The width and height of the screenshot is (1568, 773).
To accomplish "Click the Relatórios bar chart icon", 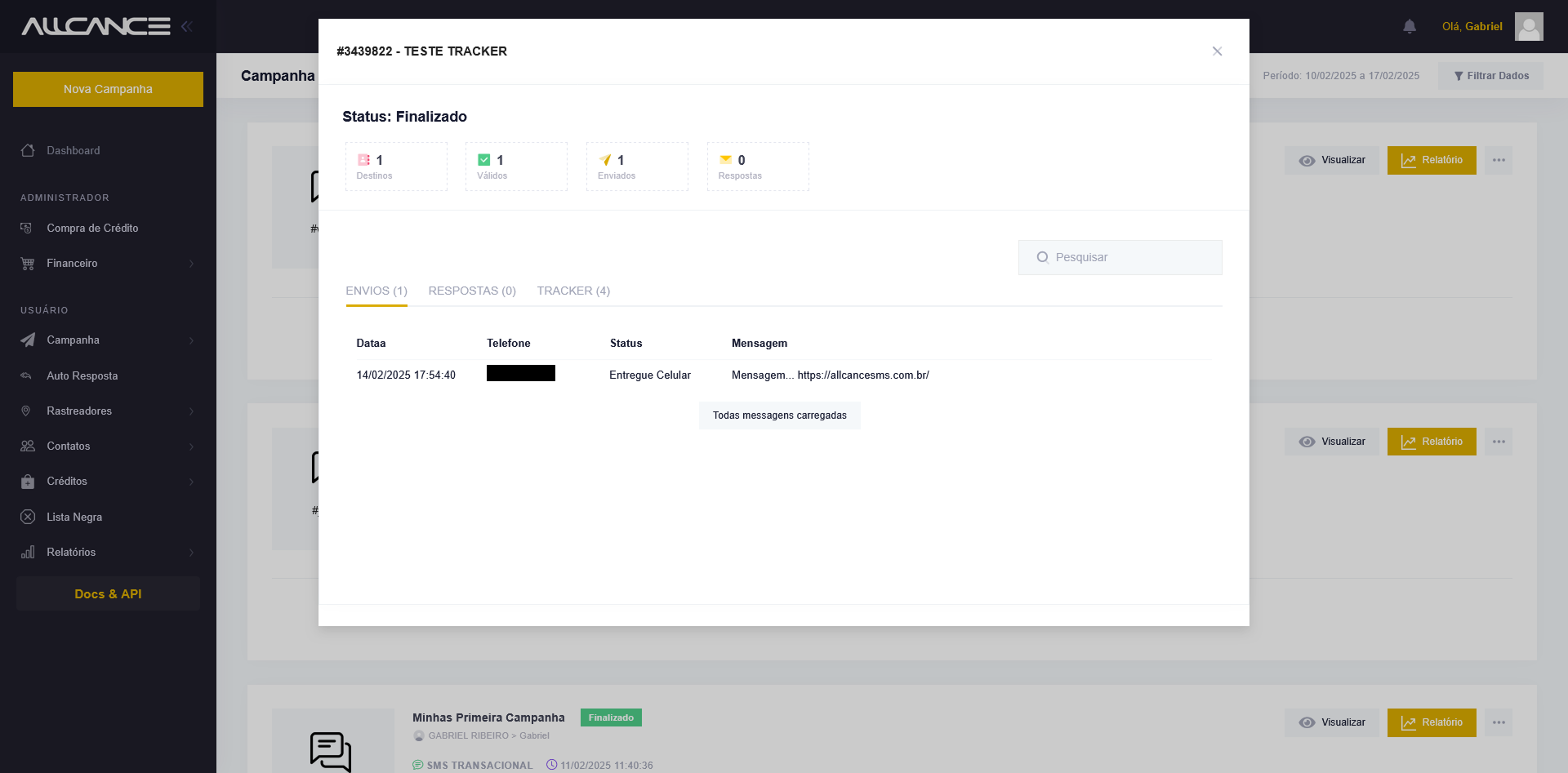I will [x=28, y=552].
